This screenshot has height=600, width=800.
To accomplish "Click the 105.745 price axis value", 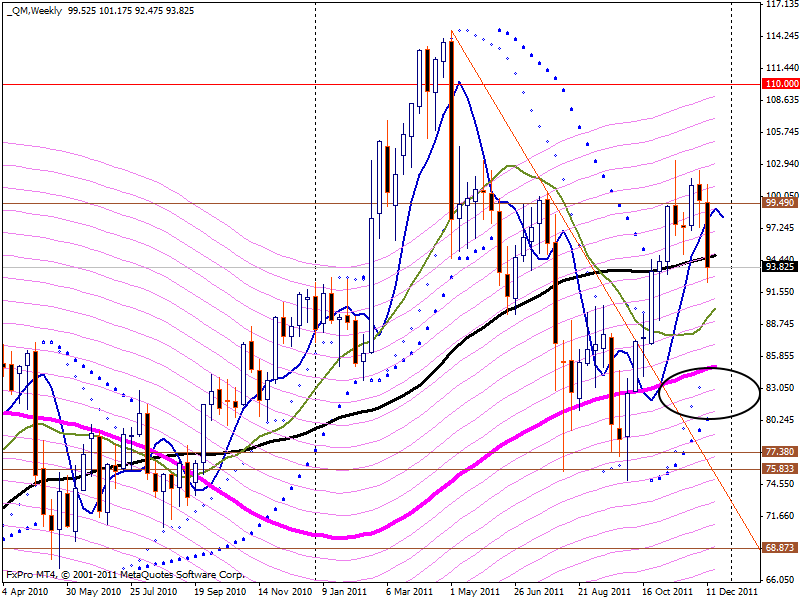I will 782,132.
